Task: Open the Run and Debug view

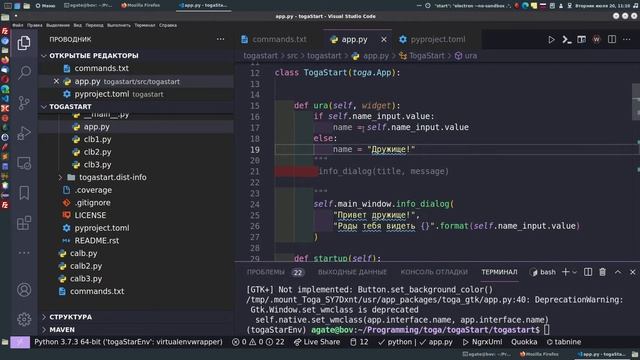Action: click(24, 133)
